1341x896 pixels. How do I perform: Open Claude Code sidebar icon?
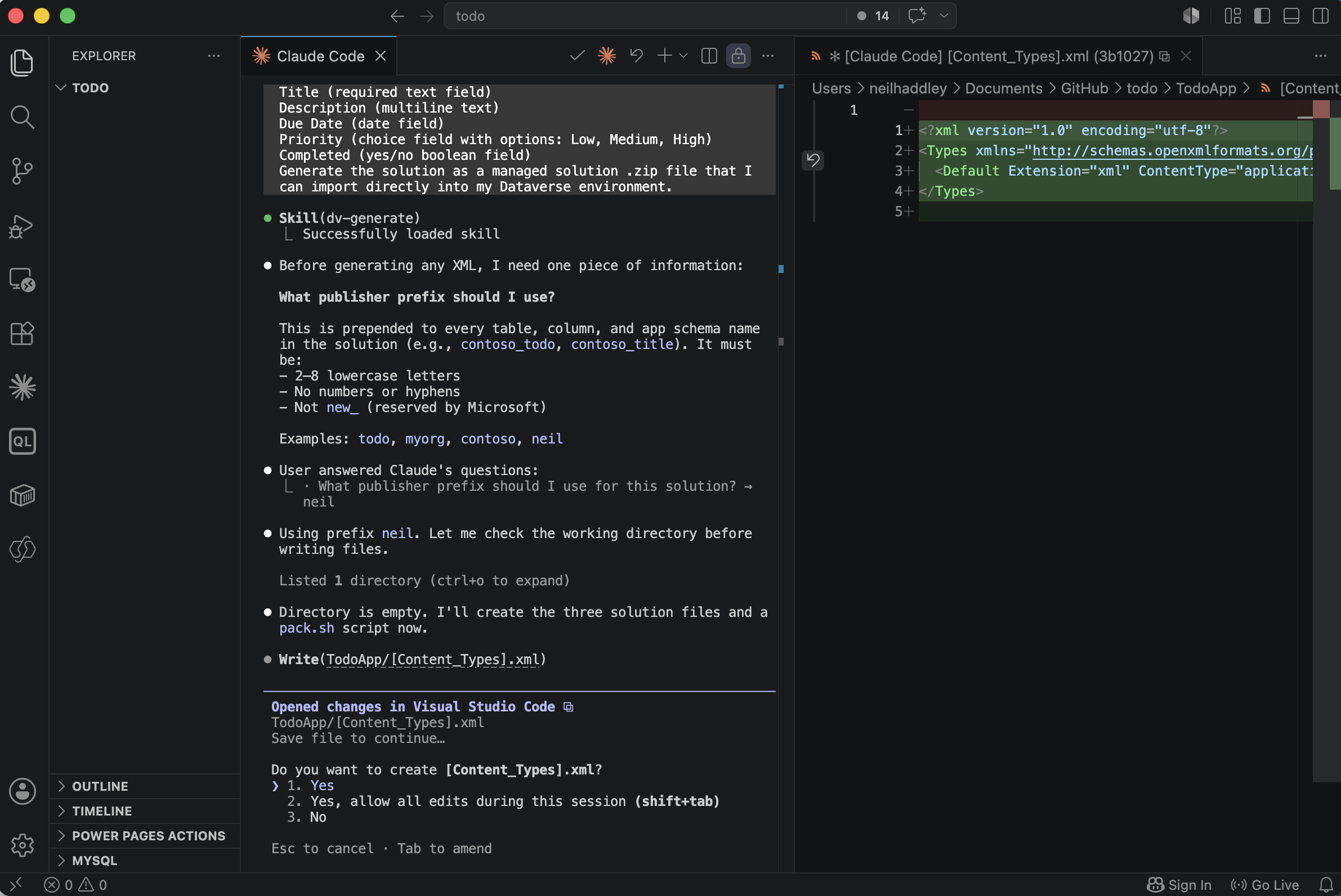click(x=23, y=387)
